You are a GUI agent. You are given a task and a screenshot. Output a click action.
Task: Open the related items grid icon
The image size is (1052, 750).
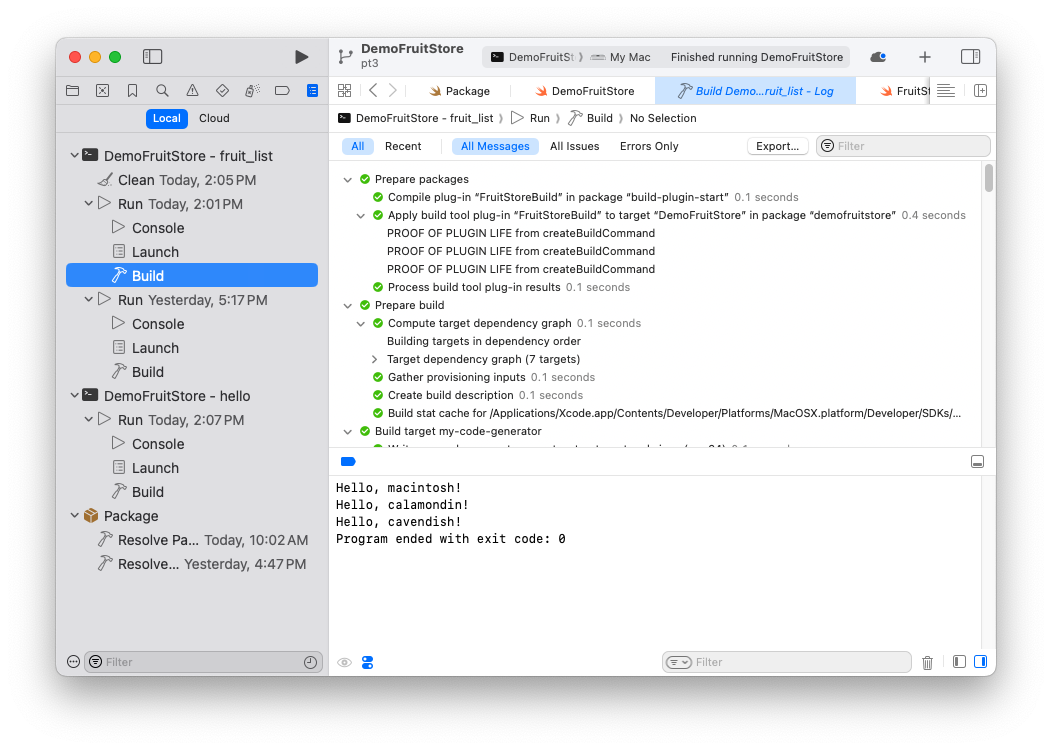[x=345, y=91]
